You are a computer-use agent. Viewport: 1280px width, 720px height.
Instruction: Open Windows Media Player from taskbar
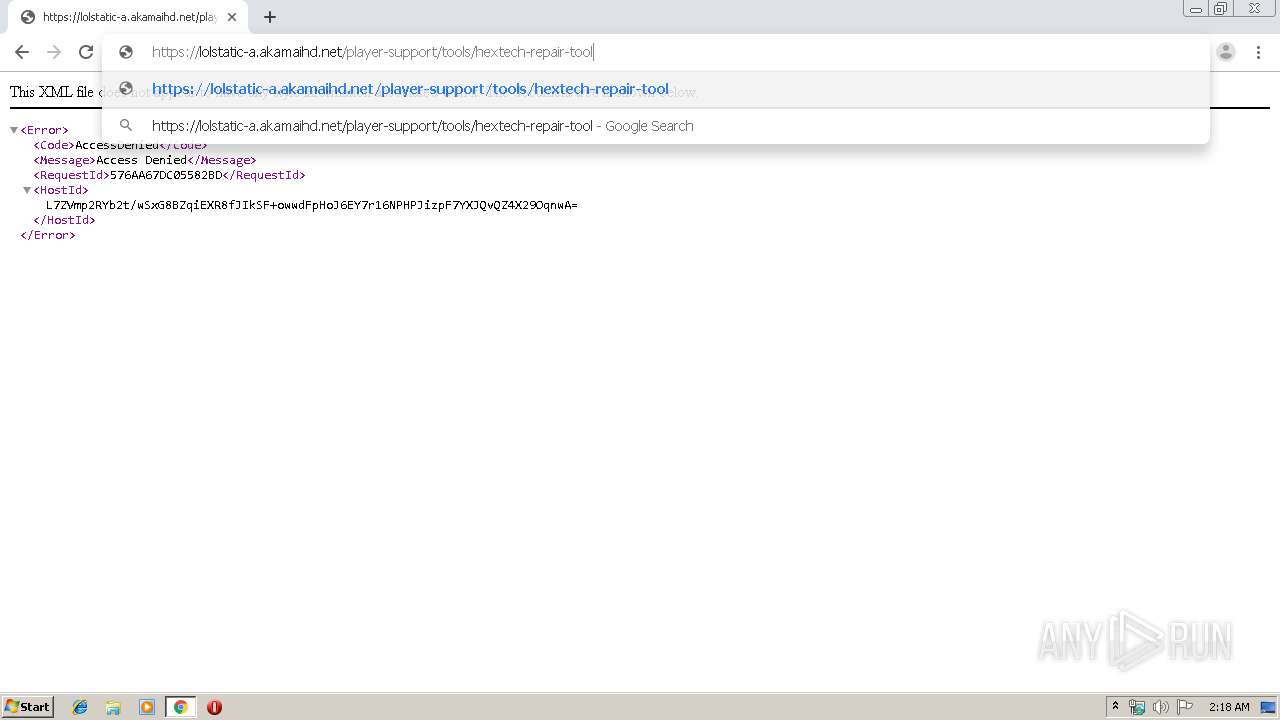click(x=147, y=707)
